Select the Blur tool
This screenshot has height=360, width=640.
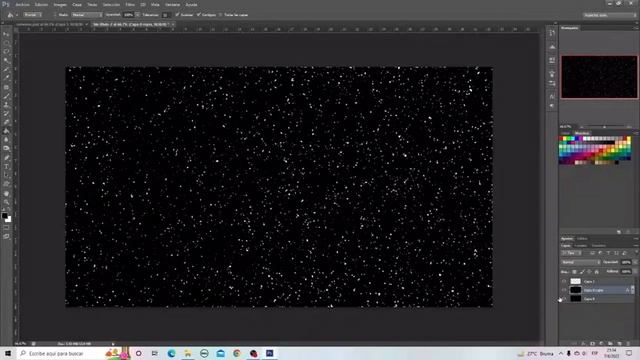[x=7, y=140]
